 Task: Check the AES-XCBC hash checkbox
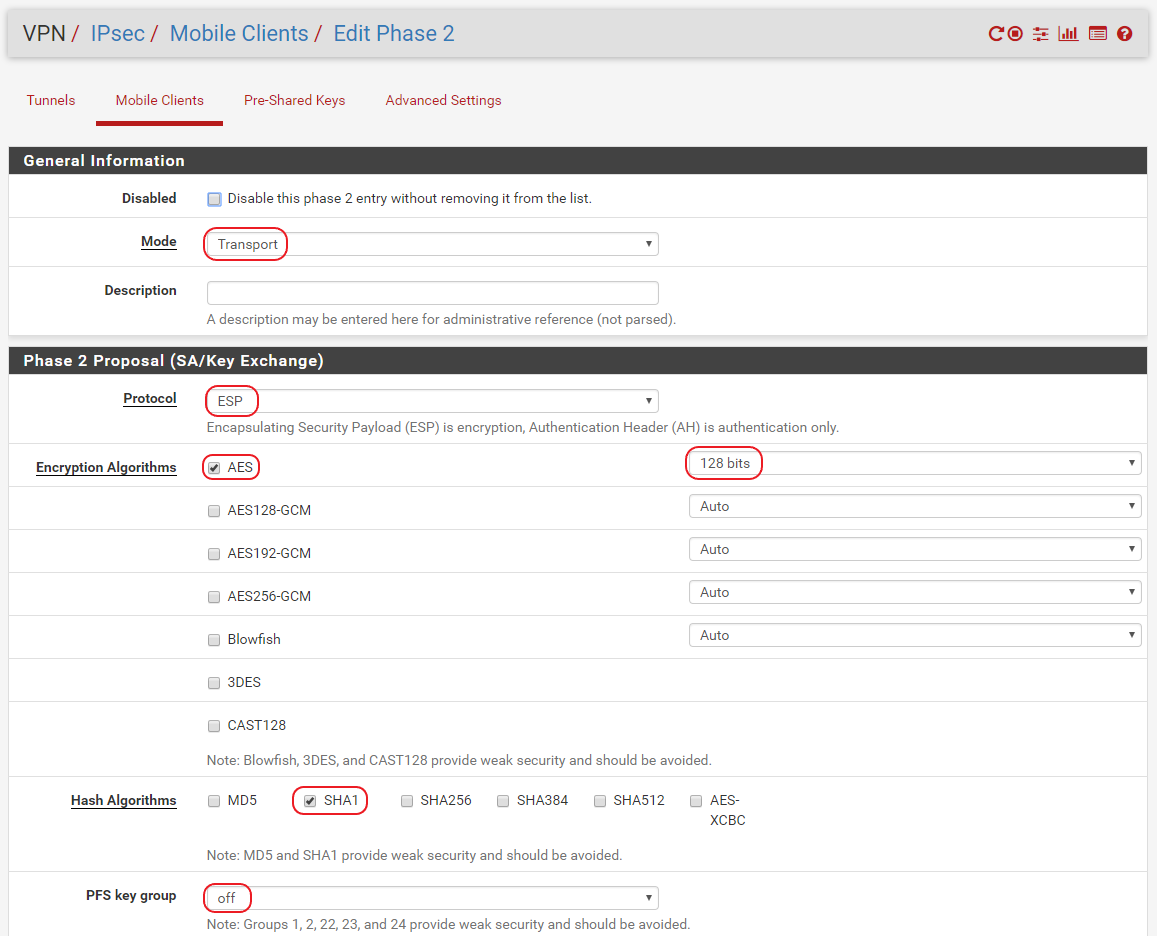[x=696, y=801]
